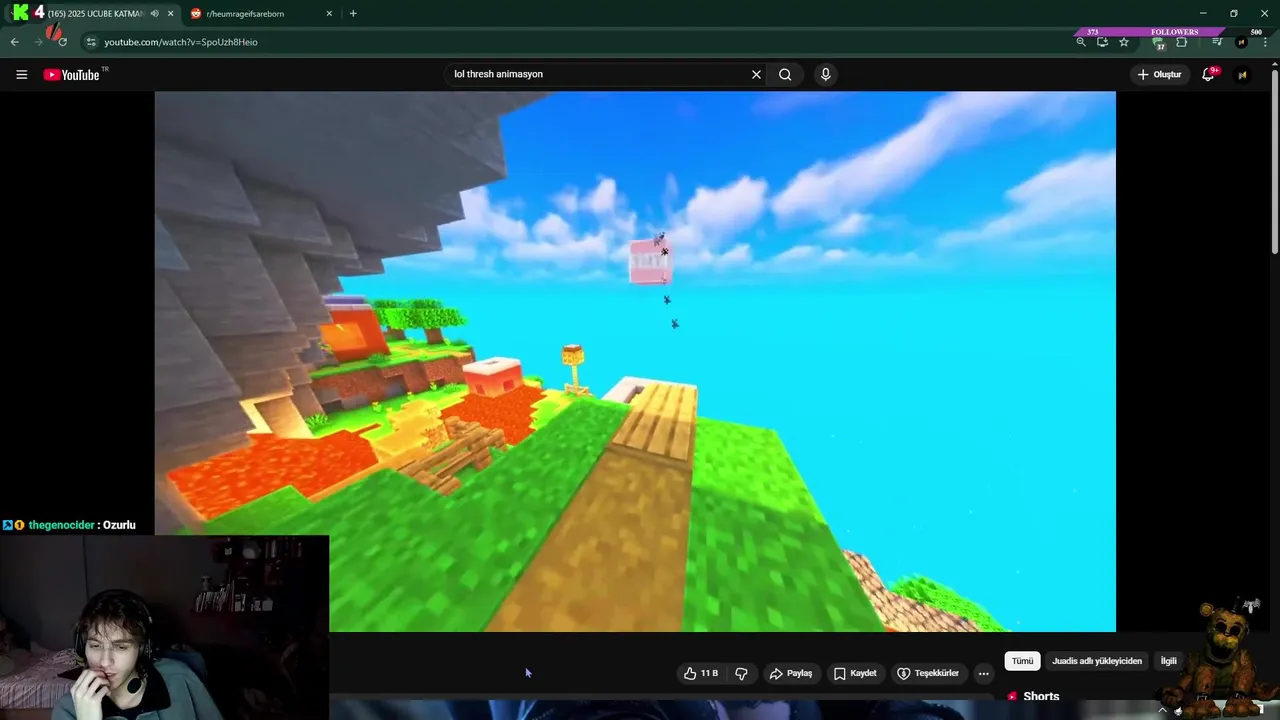Share the video via Paylaş
The height and width of the screenshot is (720, 1280).
point(790,673)
